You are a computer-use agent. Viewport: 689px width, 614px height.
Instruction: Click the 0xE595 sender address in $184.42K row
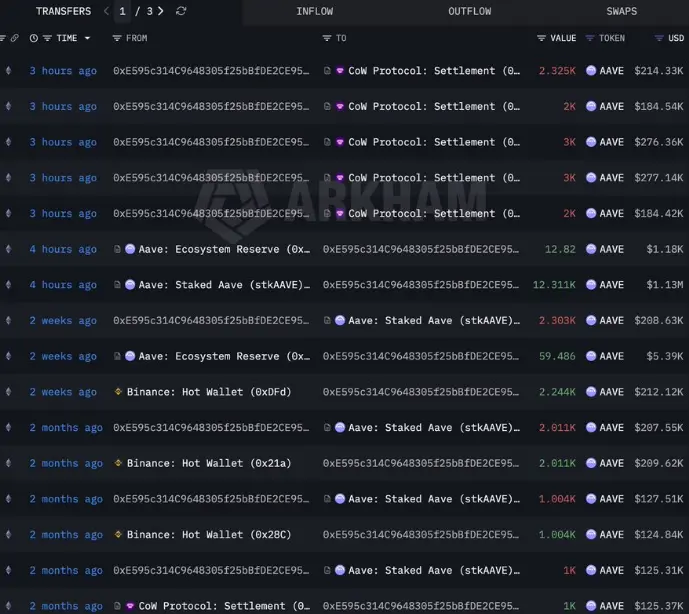211,214
